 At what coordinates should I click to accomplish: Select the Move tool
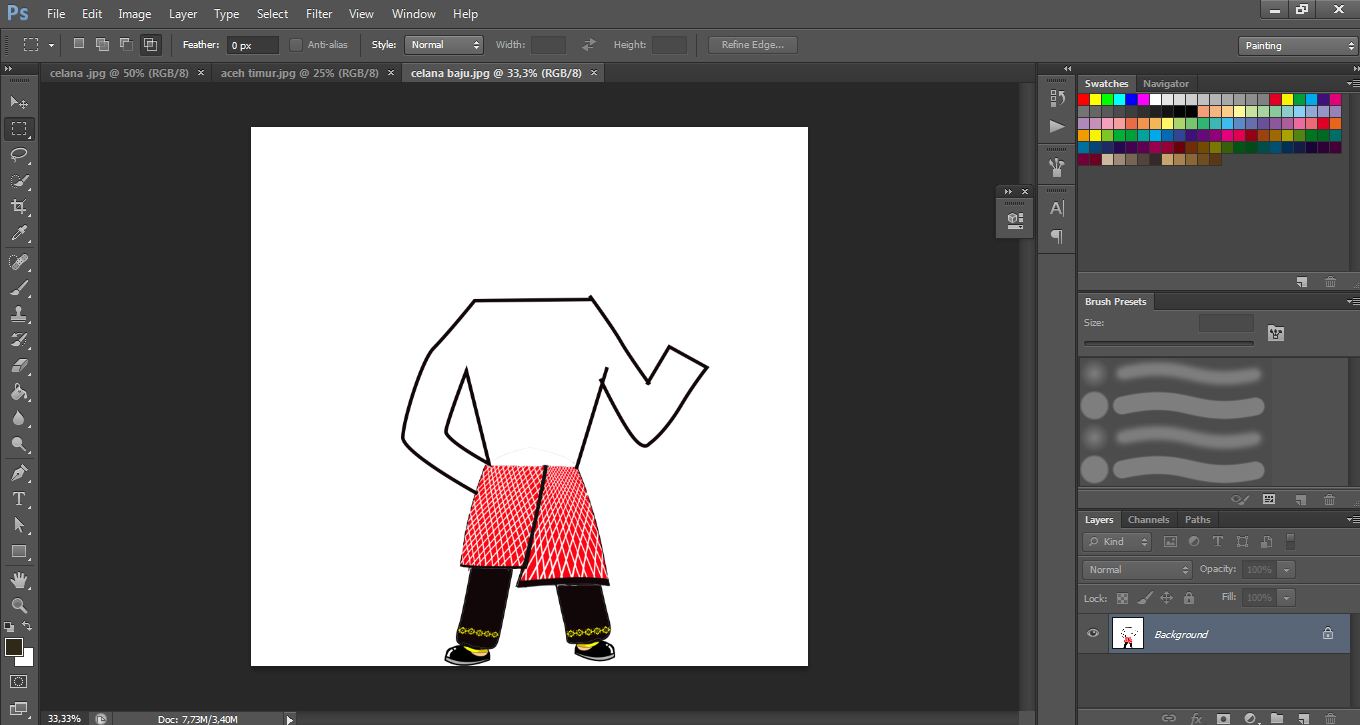(19, 102)
